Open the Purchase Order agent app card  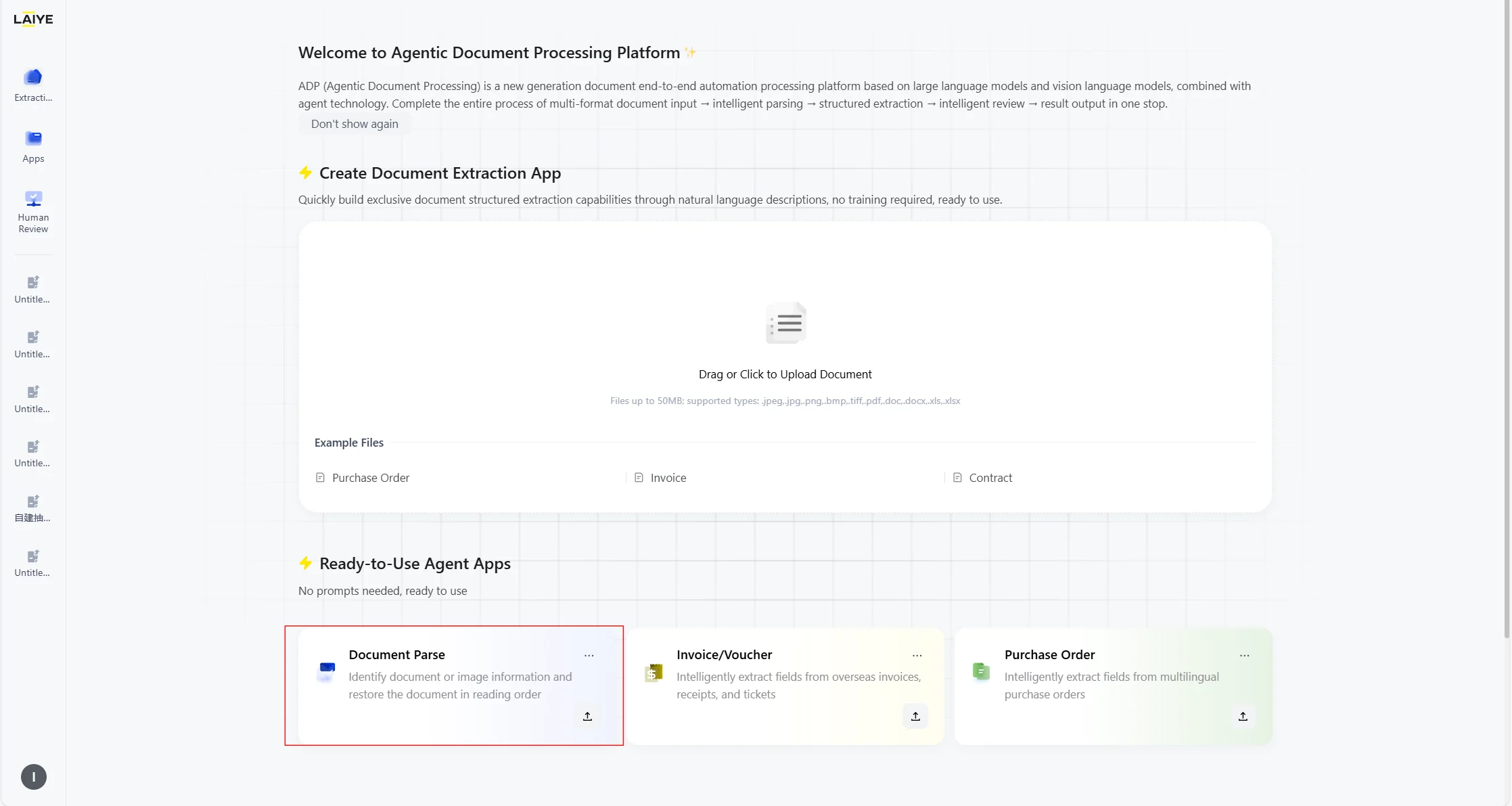(x=1113, y=686)
